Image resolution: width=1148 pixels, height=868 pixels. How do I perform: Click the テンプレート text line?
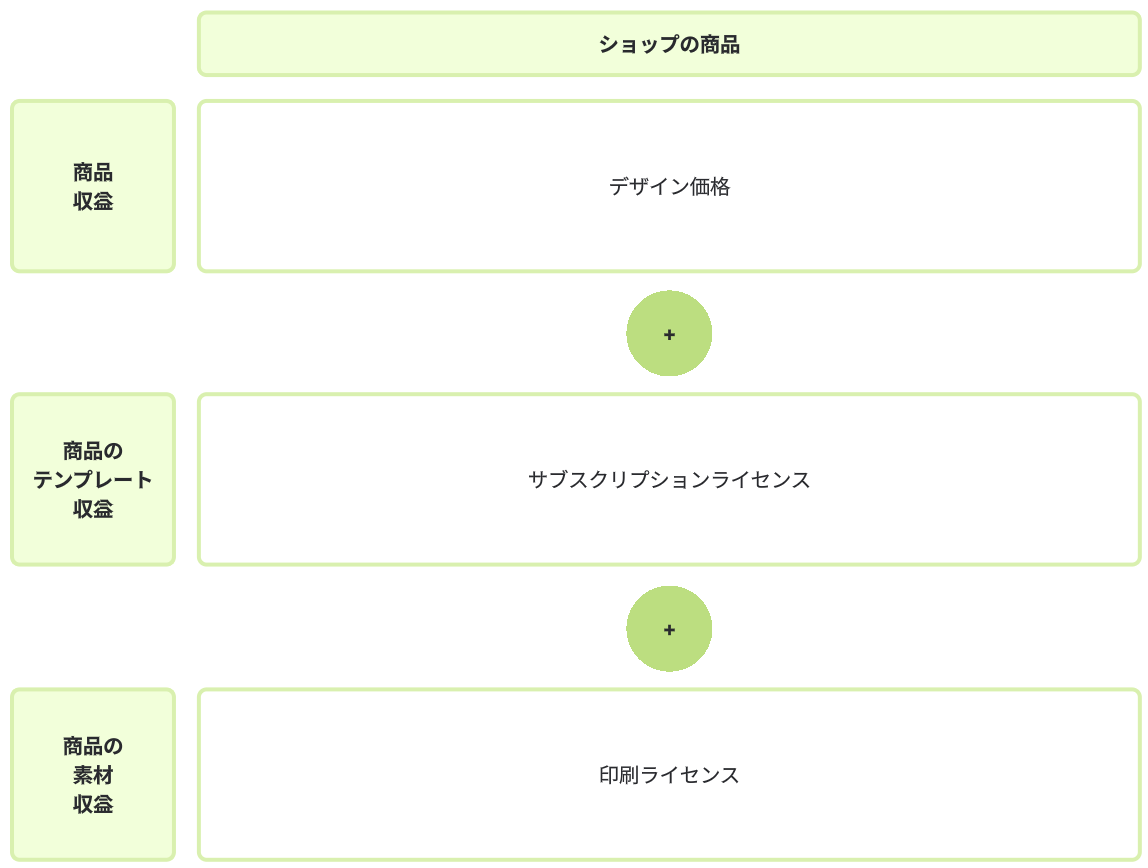tap(93, 480)
